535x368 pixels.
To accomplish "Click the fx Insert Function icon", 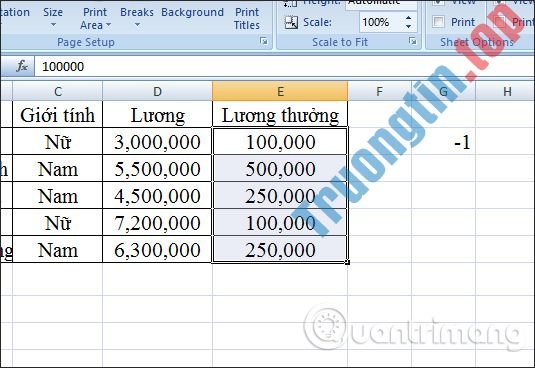I will (x=22, y=66).
